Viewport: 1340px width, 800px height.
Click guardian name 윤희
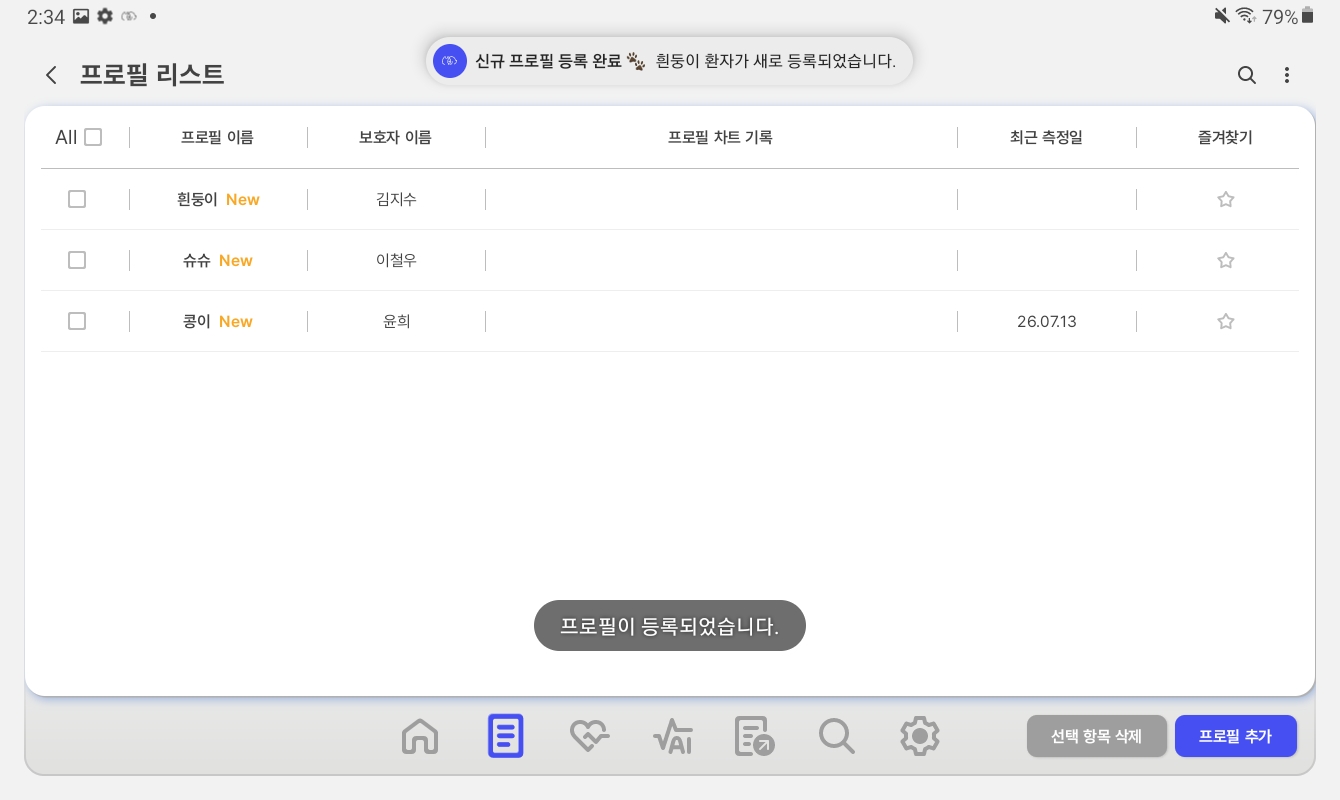click(x=397, y=321)
